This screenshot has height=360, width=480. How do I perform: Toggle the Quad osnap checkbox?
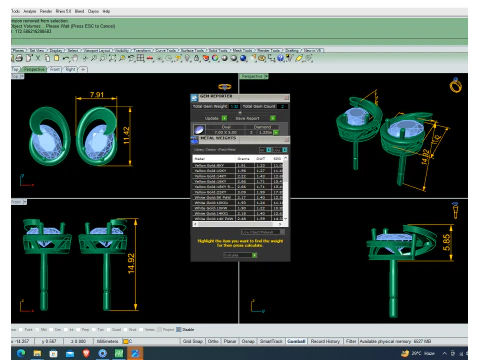tap(108, 329)
